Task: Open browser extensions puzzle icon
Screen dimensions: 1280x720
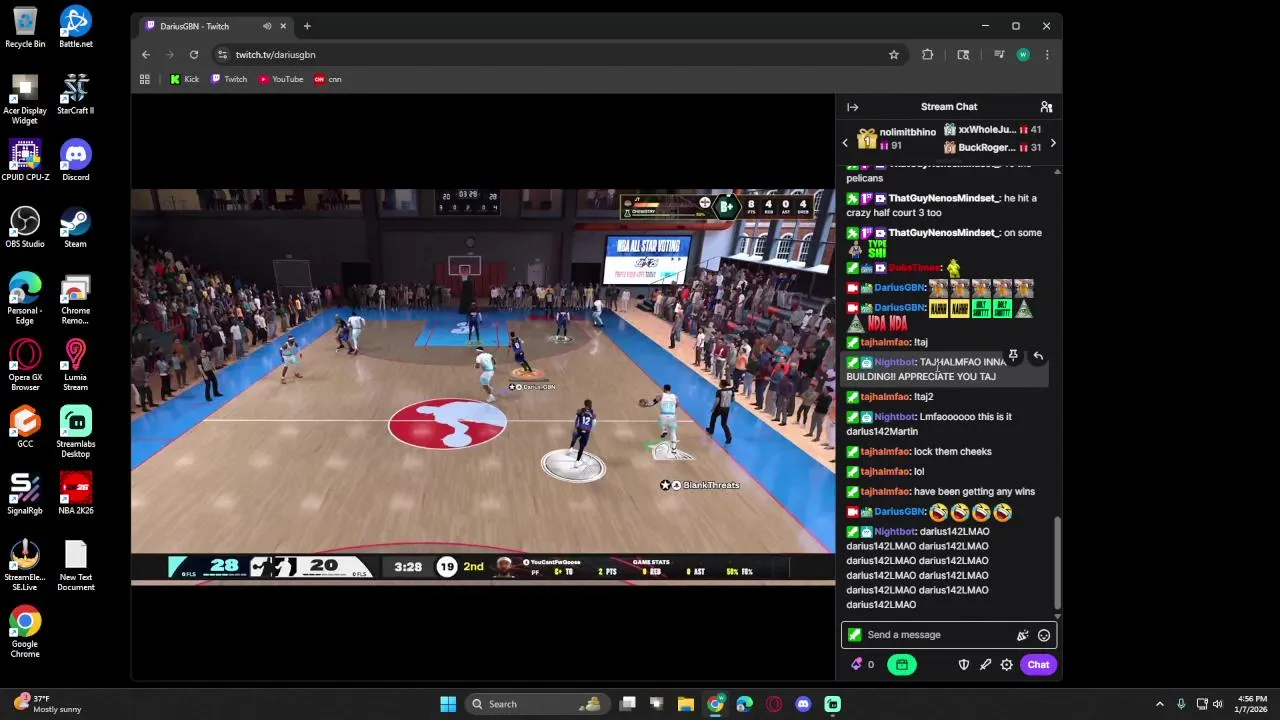Action: [x=927, y=55]
